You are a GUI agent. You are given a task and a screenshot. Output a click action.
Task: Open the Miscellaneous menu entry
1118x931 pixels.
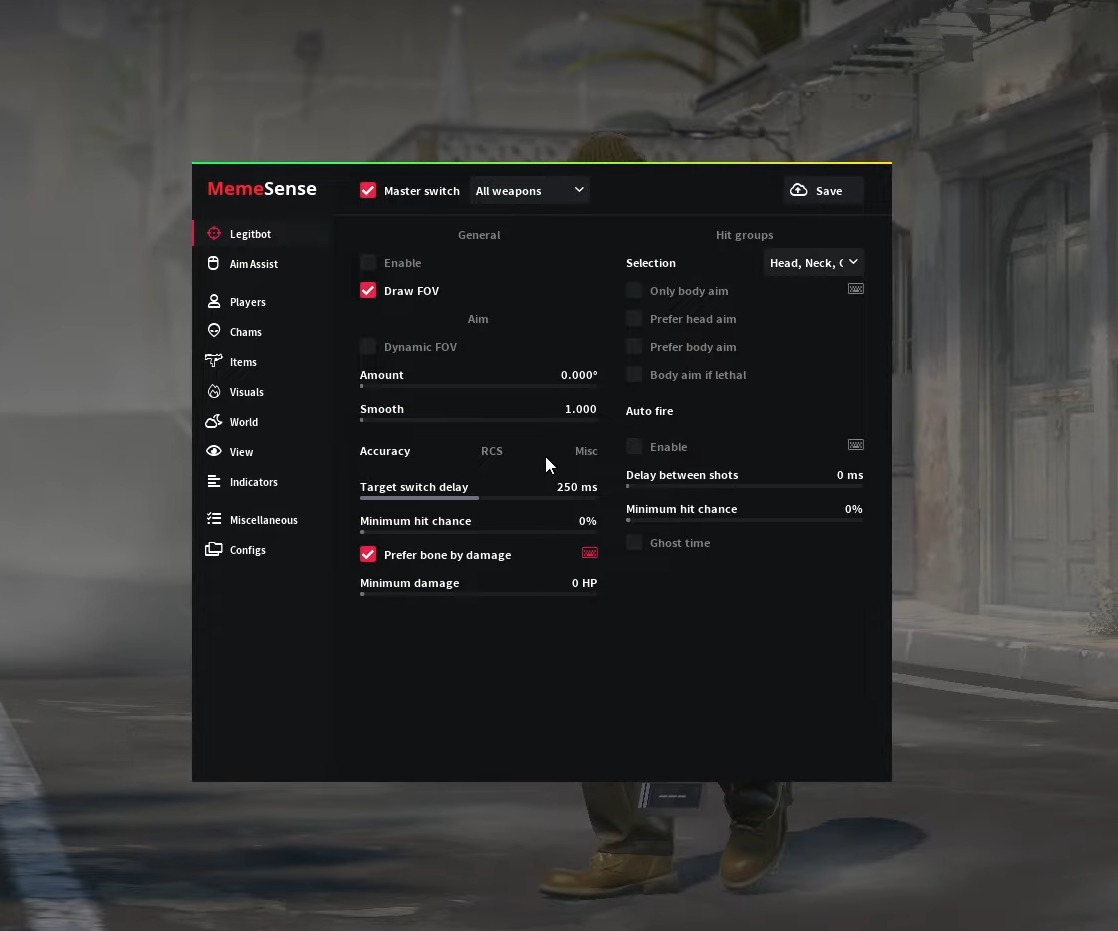pyautogui.click(x=263, y=520)
